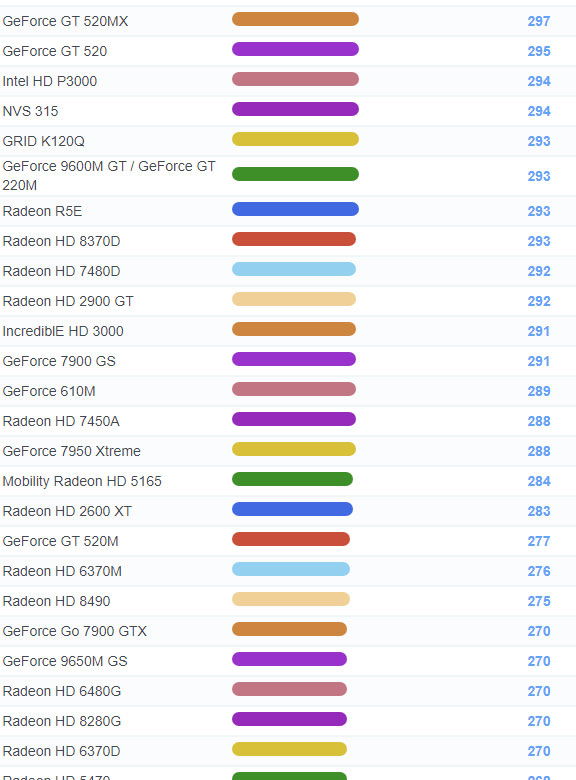Click score 293 for GRID K120Q
The image size is (576, 780).
(x=539, y=141)
